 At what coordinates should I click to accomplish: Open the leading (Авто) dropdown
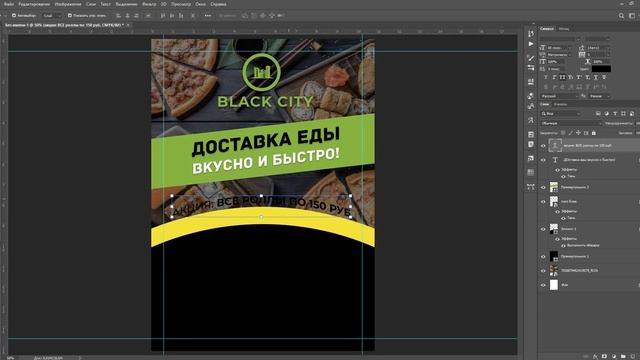[599, 48]
